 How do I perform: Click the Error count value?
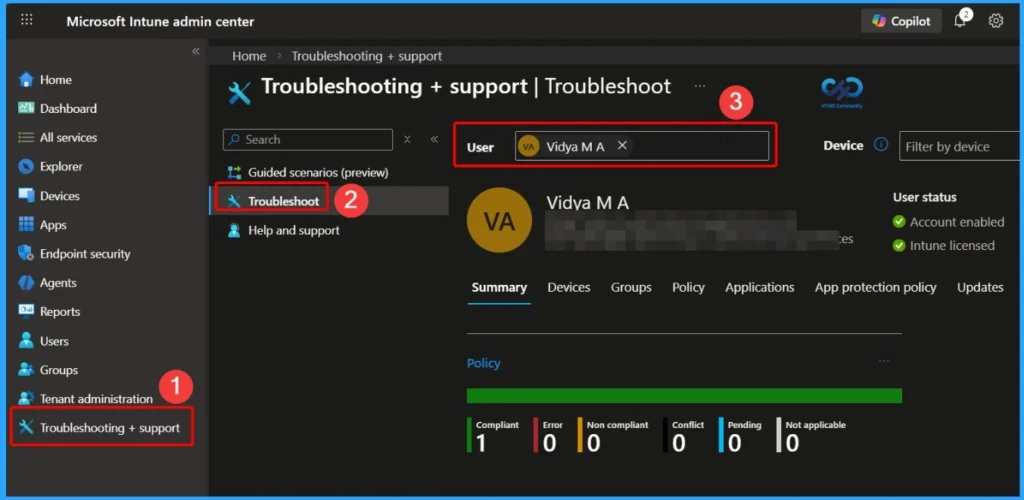coord(549,444)
